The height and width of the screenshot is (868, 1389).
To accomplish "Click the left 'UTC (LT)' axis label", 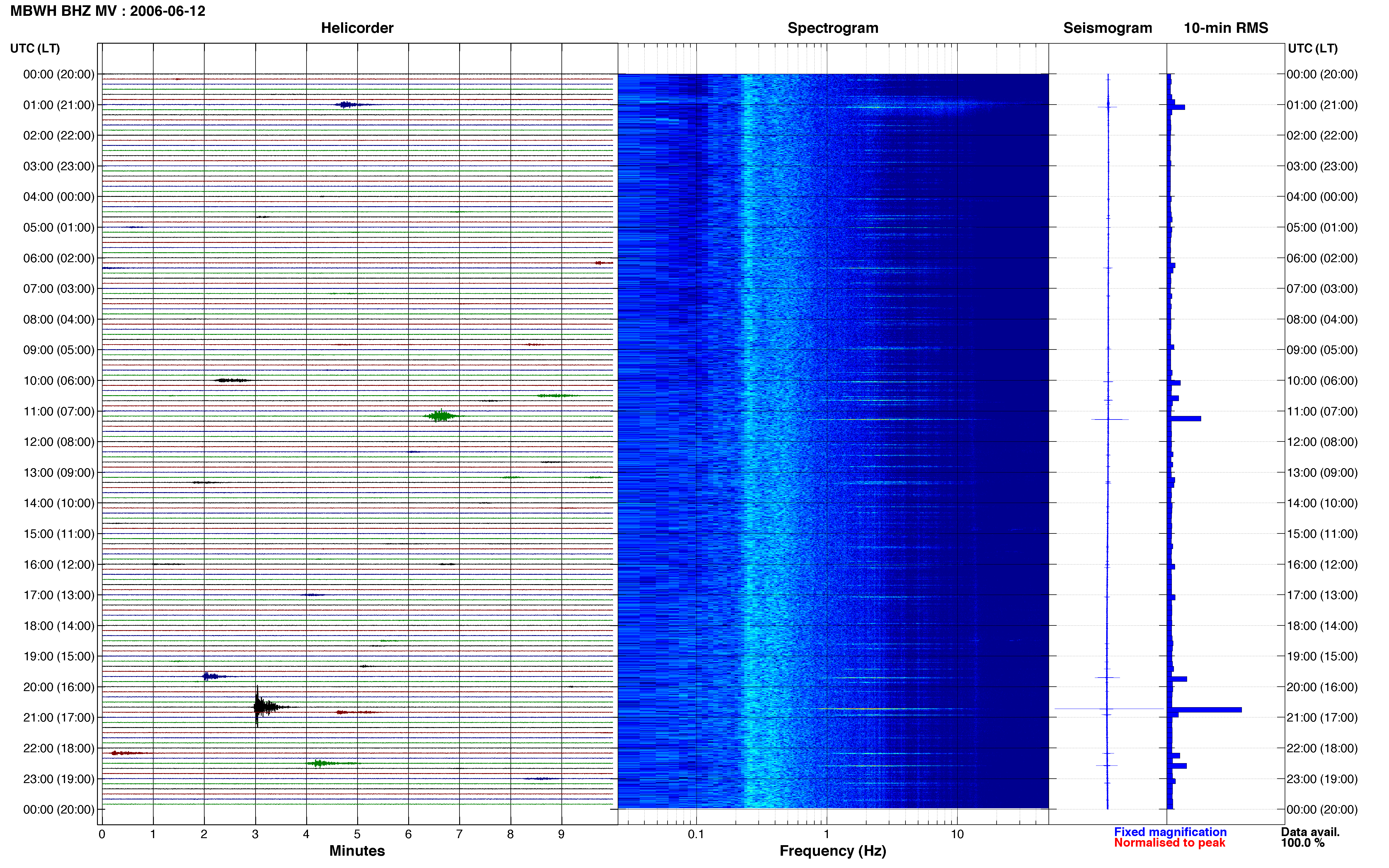I will click(35, 48).
